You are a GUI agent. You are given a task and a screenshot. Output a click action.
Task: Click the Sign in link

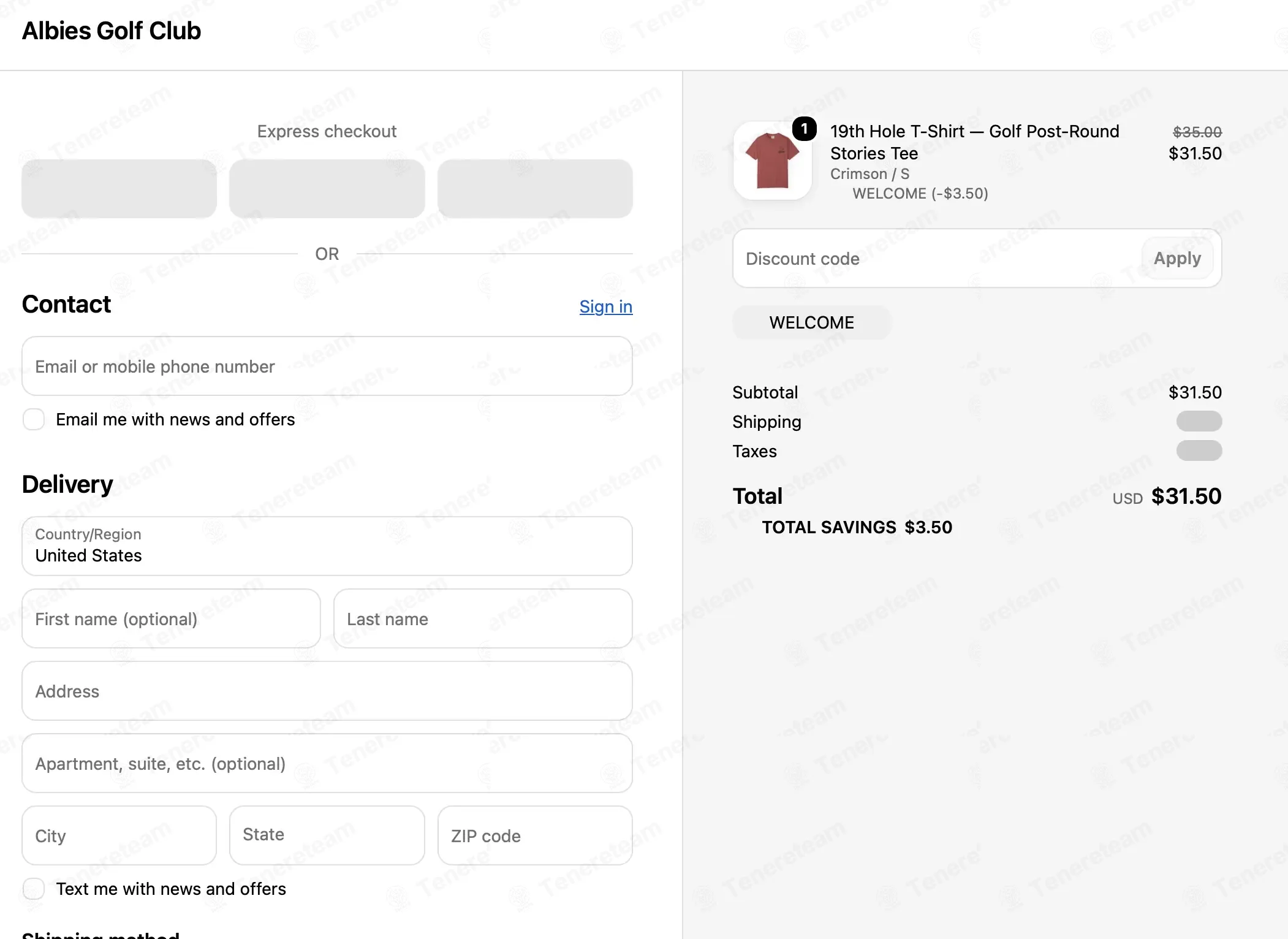pos(605,306)
